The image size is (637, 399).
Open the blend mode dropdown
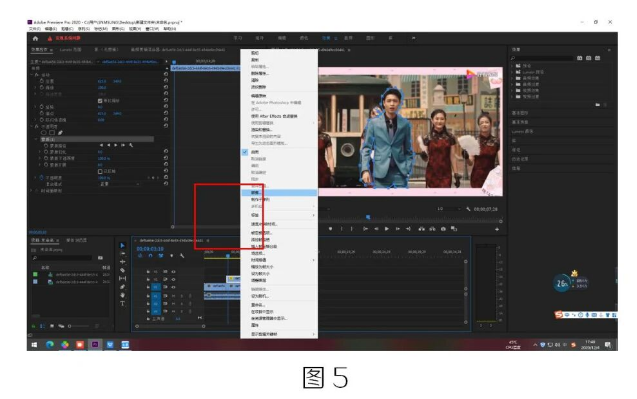[x=120, y=184]
